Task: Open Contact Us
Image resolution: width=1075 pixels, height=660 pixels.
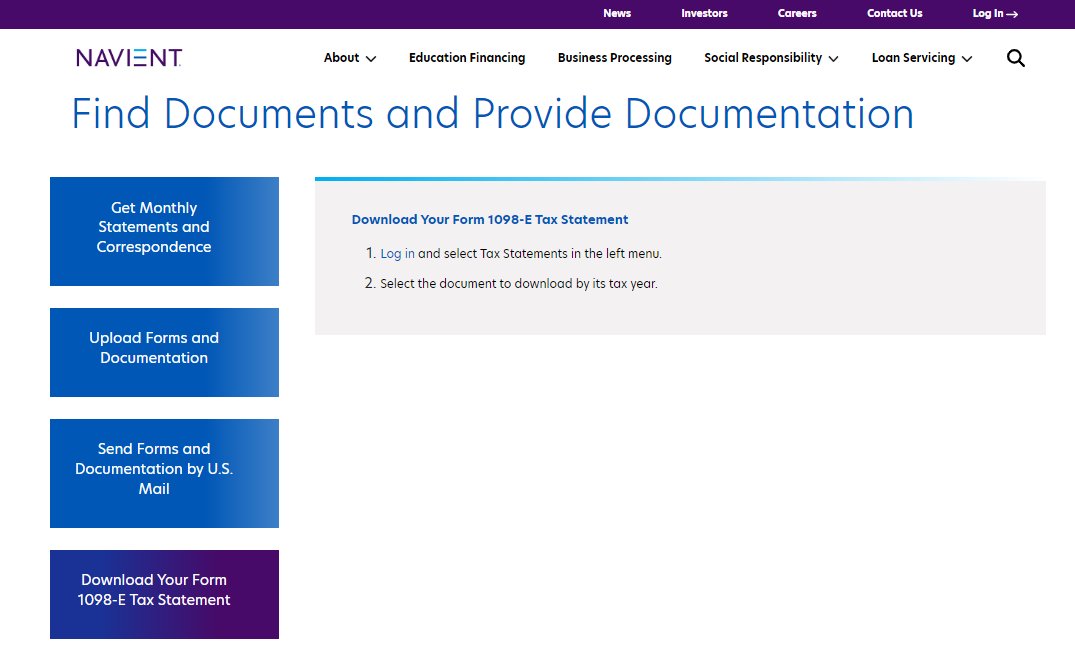Action: pos(894,13)
